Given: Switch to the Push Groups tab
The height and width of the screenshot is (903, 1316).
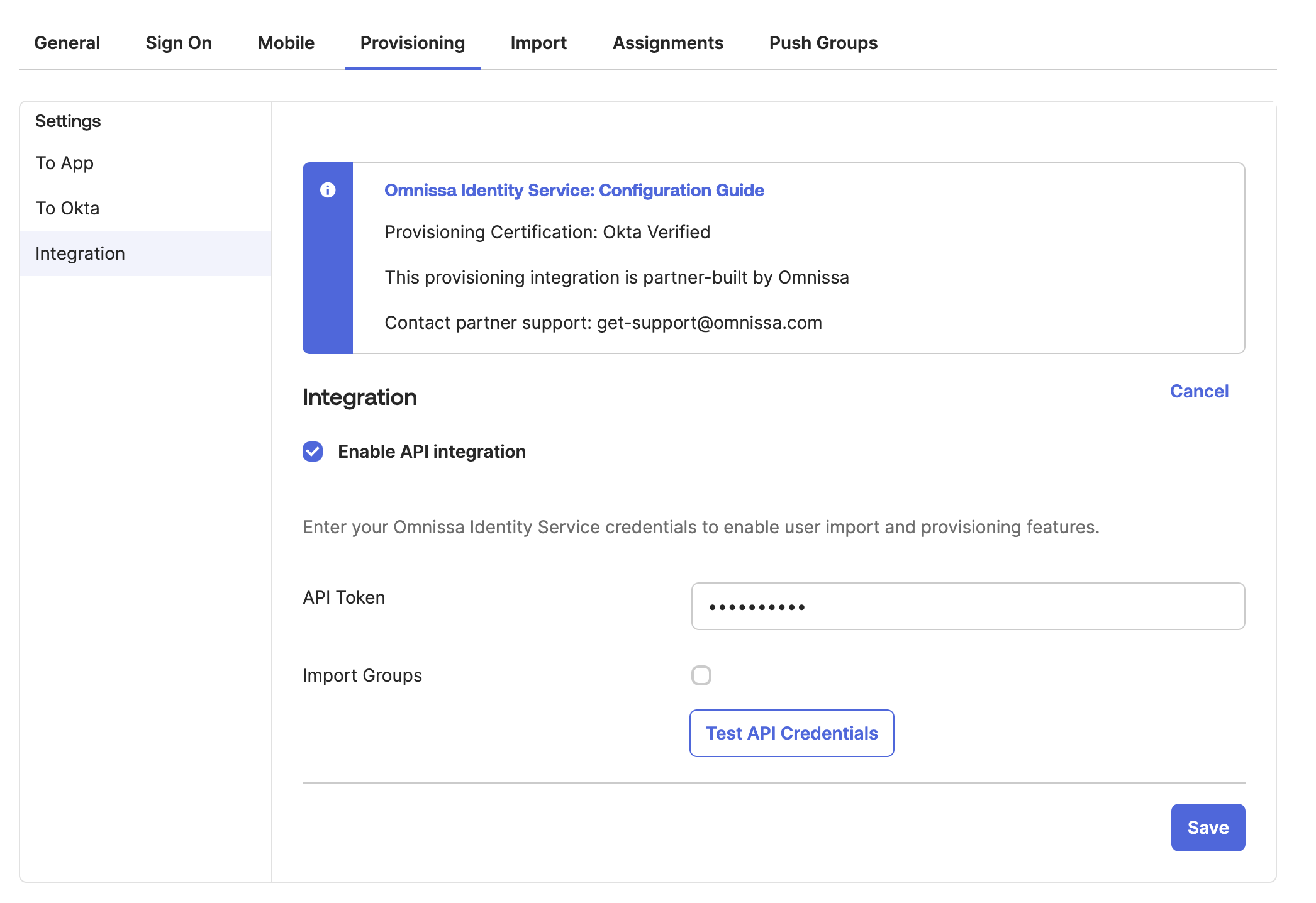Looking at the screenshot, I should click(823, 43).
